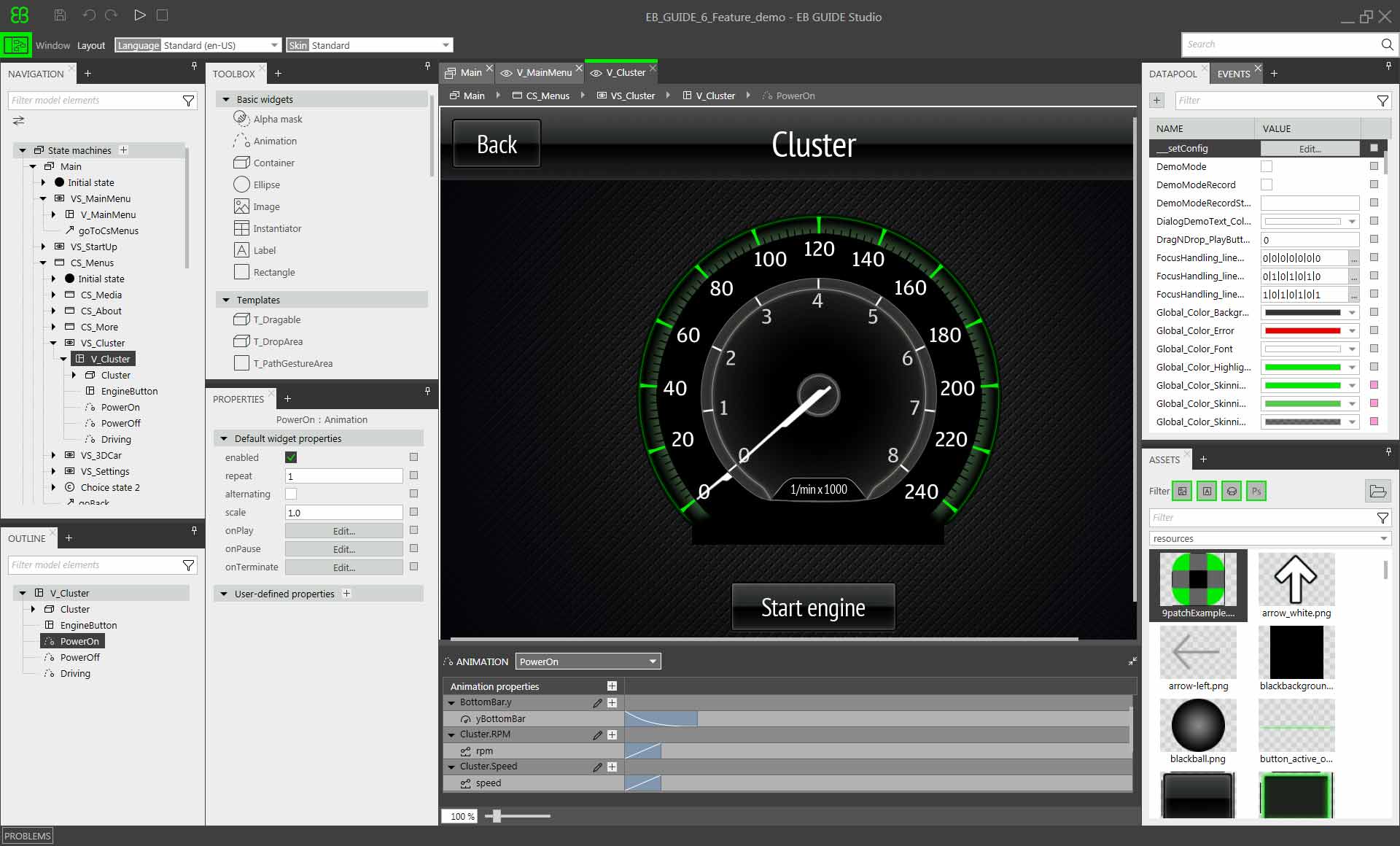The height and width of the screenshot is (846, 1400).
Task: Start simulation with the Play icon
Action: 140,15
